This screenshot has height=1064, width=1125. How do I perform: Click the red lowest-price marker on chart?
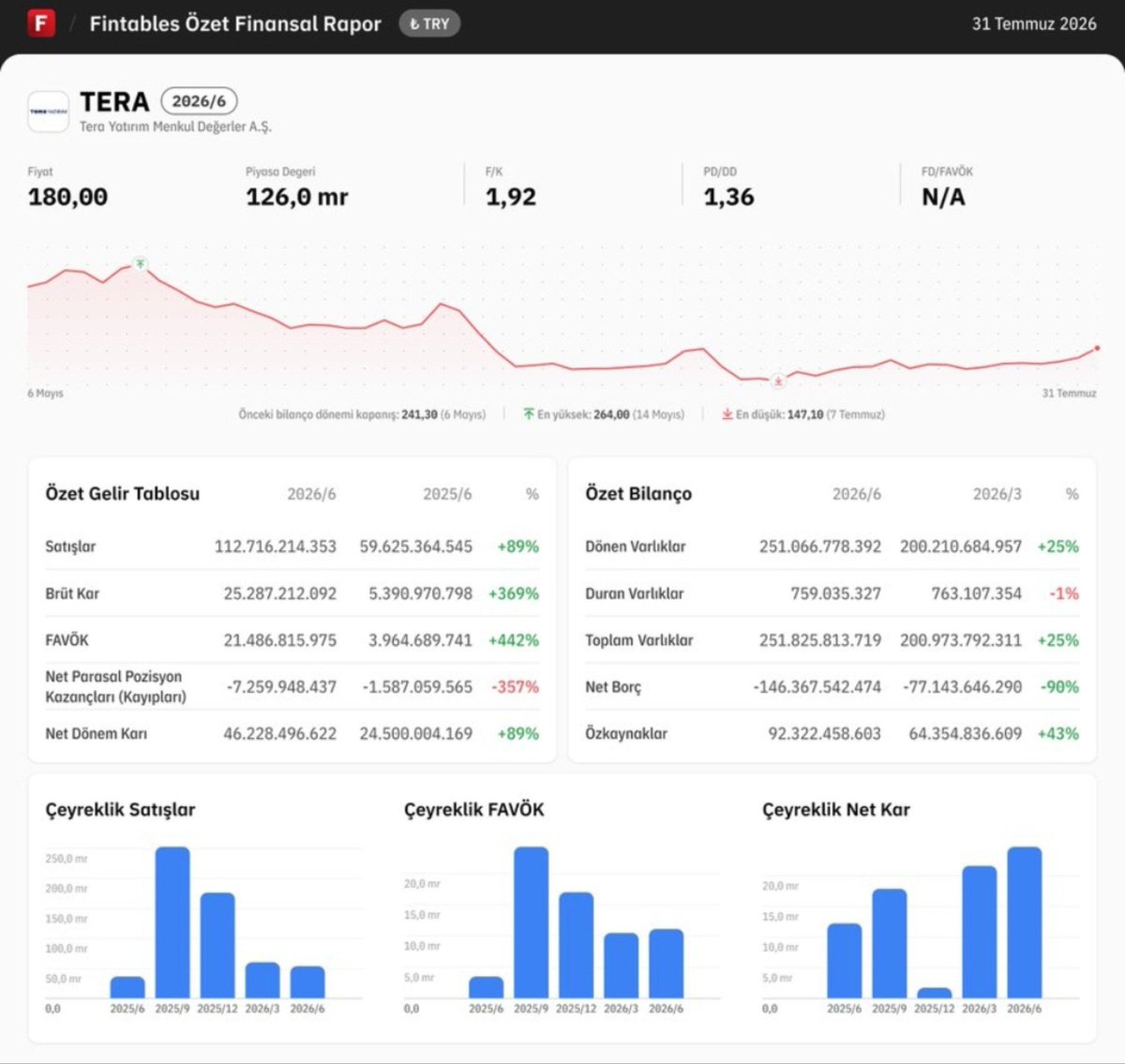coord(777,381)
